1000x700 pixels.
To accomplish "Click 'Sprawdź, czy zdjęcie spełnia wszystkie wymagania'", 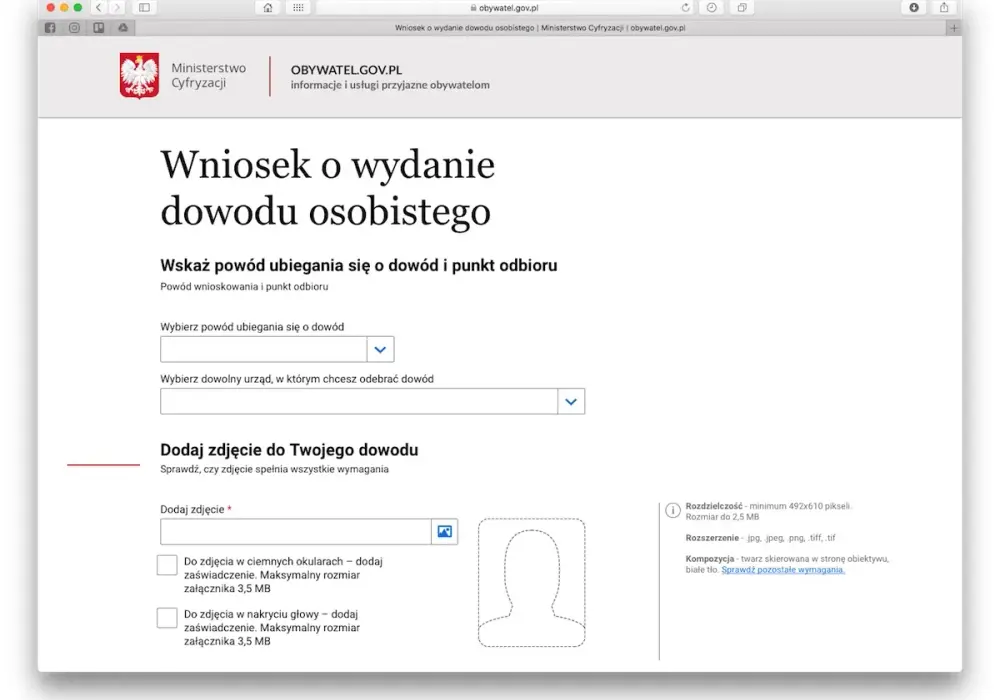I will coord(274,469).
